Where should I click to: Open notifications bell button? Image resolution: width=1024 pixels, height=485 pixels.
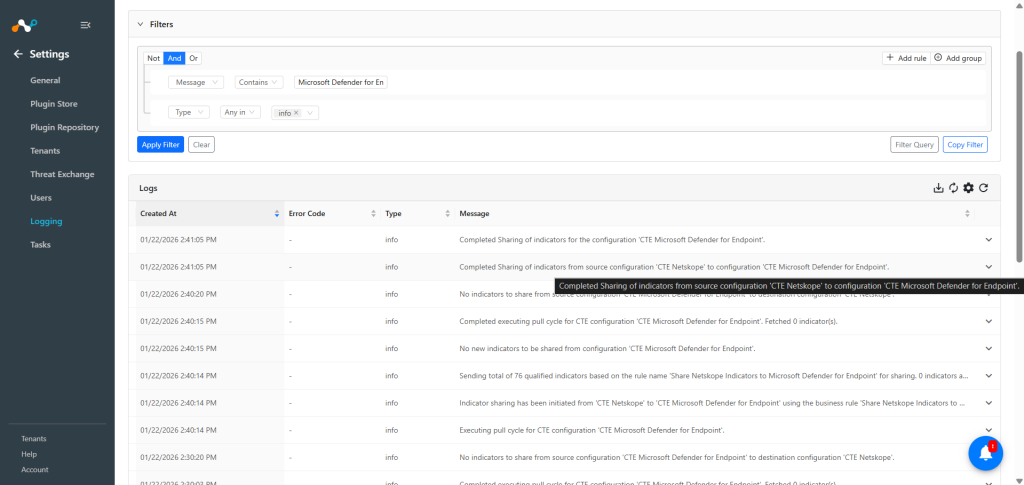985,454
